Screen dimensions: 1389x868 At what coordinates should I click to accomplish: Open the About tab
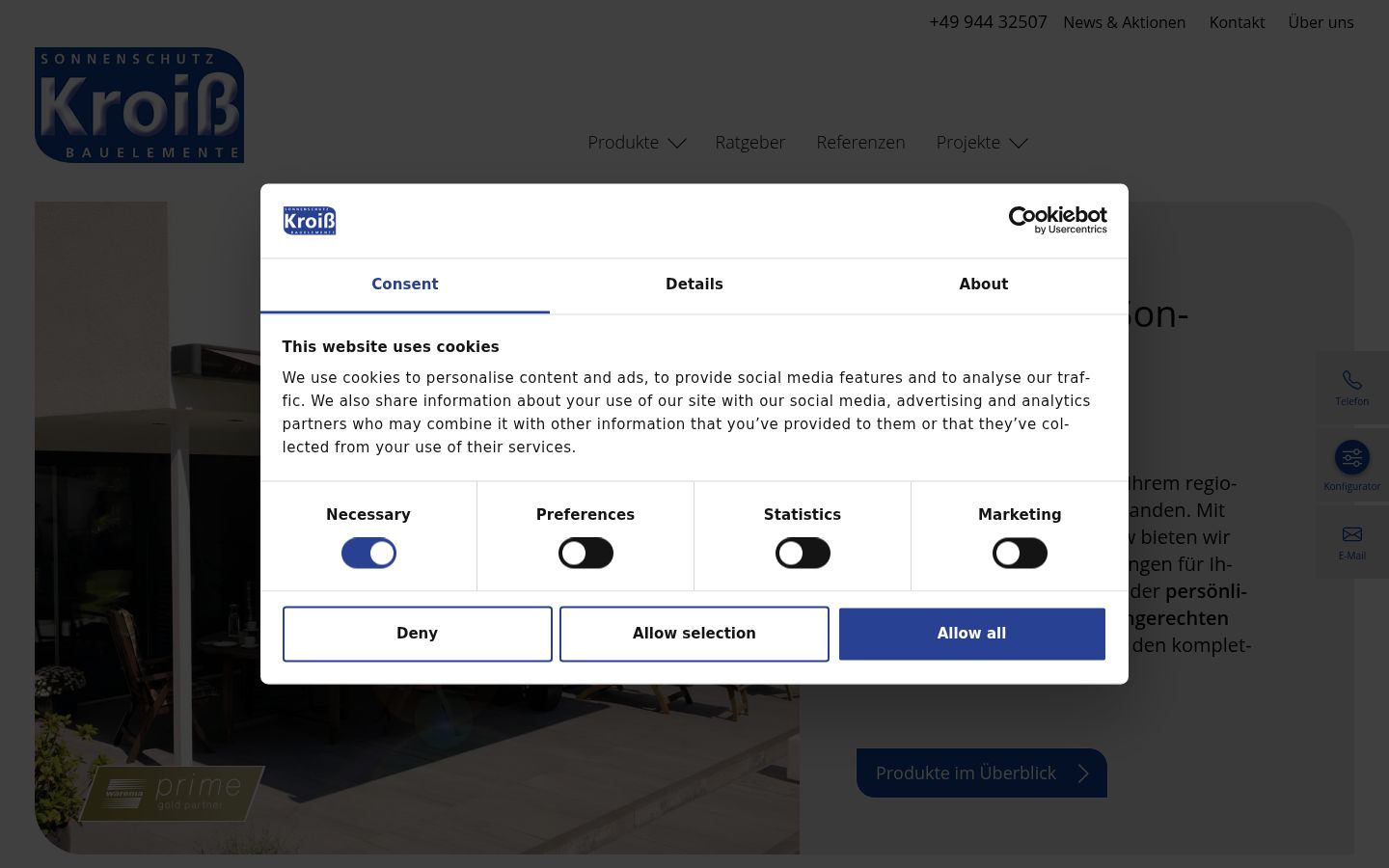pos(984,285)
